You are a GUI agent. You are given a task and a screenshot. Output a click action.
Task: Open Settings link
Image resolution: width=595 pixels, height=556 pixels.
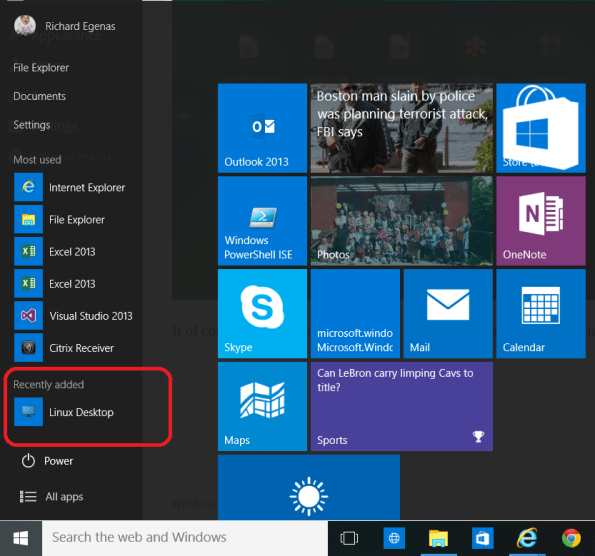pyautogui.click(x=32, y=124)
